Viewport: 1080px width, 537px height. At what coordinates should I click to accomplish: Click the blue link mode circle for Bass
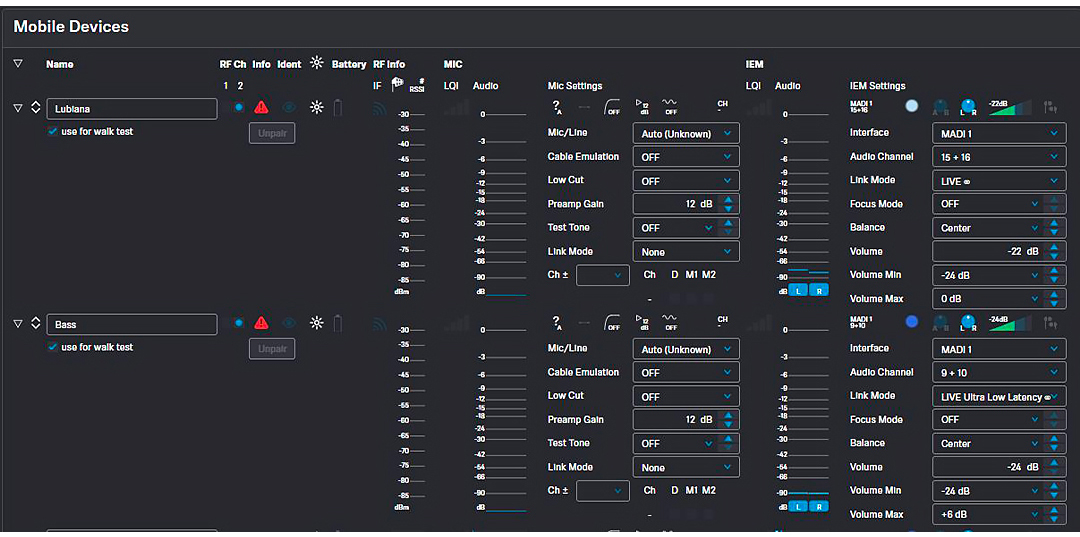point(911,322)
